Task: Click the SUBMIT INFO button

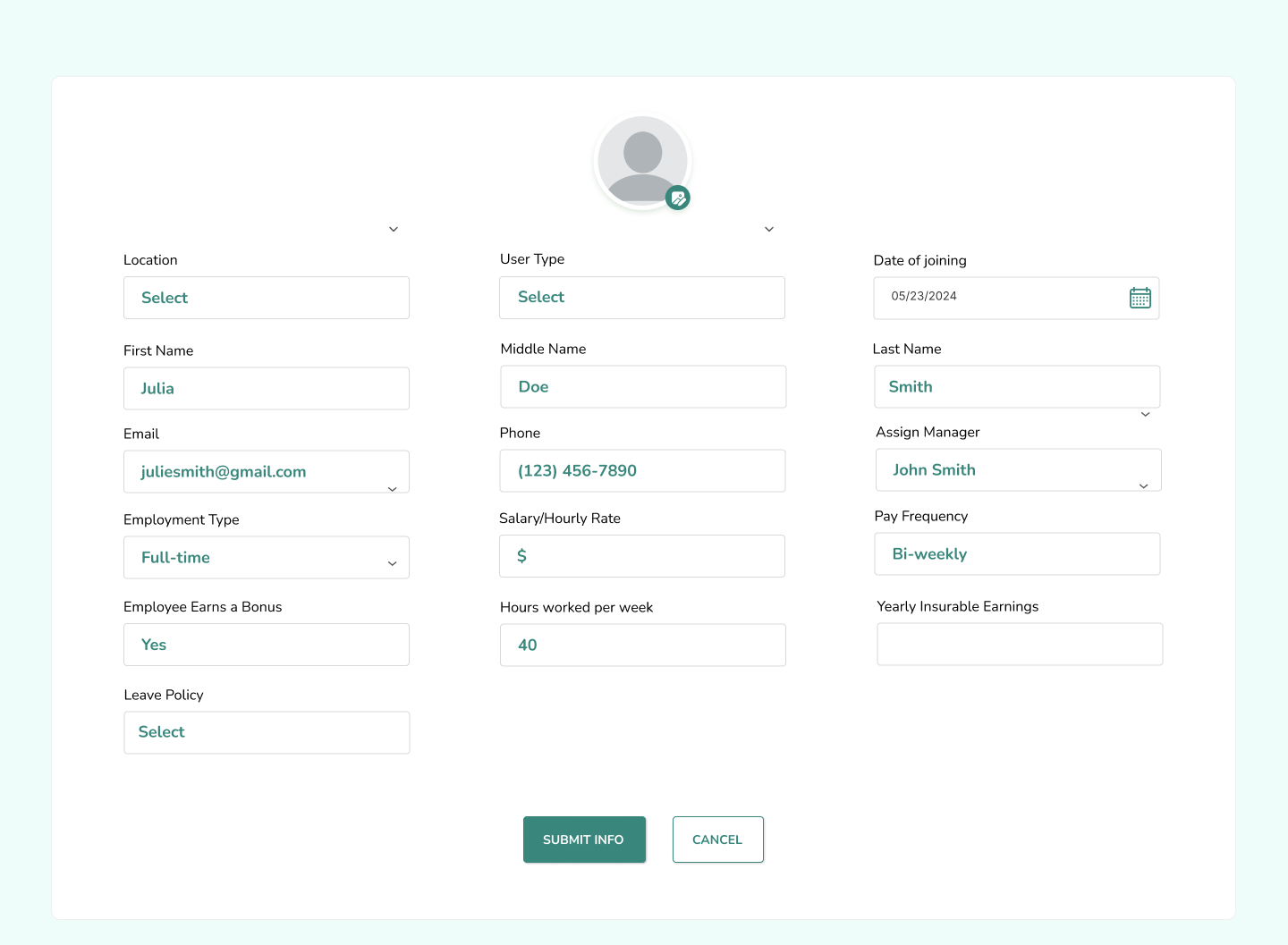Action: 584,840
